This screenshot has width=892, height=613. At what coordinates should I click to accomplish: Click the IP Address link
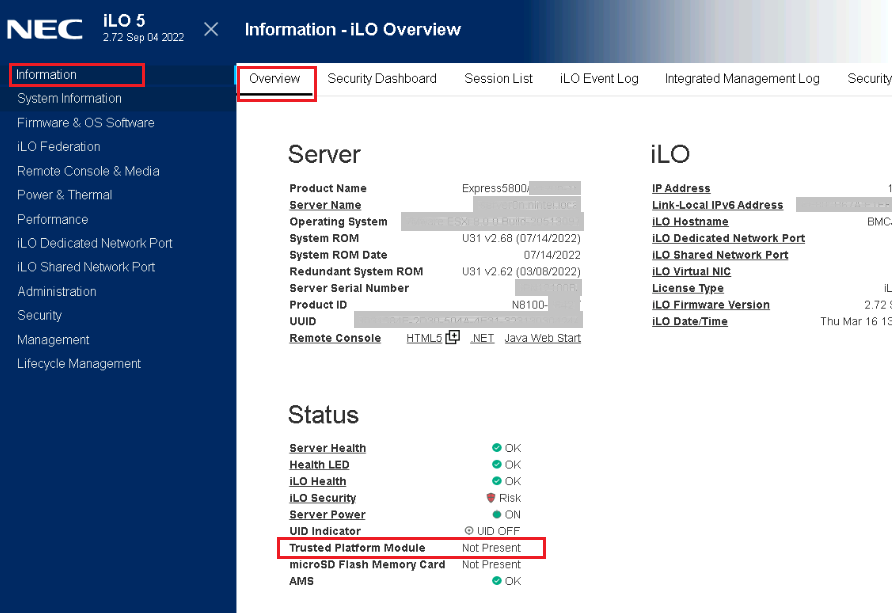[681, 188]
